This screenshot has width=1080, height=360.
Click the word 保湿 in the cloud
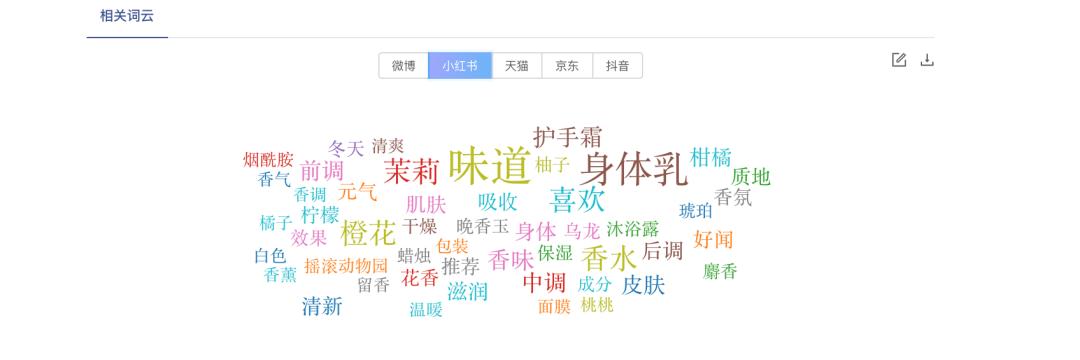(555, 253)
